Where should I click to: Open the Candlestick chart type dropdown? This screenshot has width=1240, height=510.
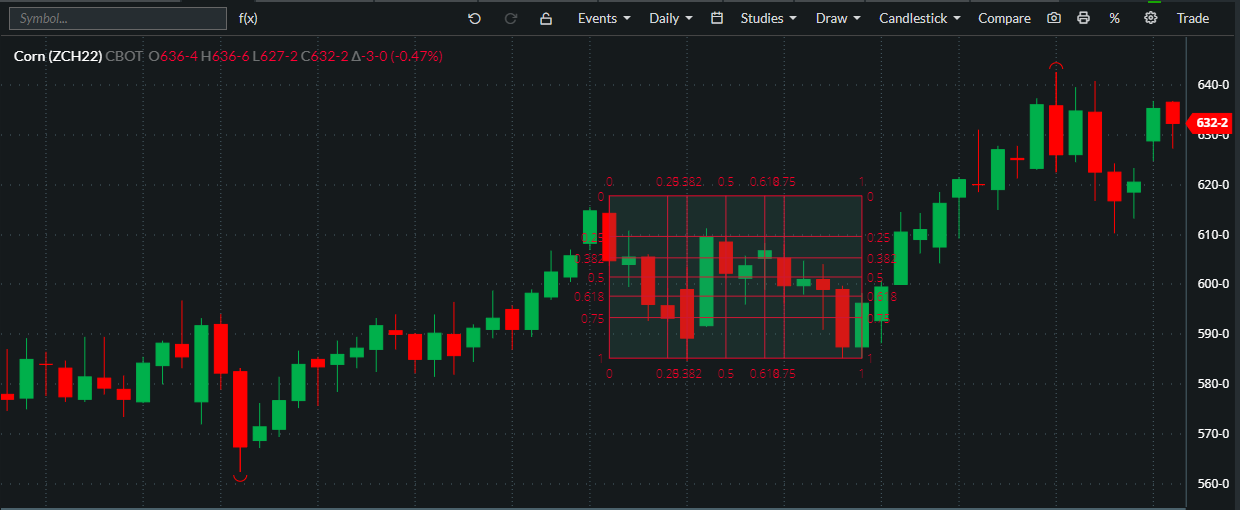pyautogui.click(x=919, y=18)
